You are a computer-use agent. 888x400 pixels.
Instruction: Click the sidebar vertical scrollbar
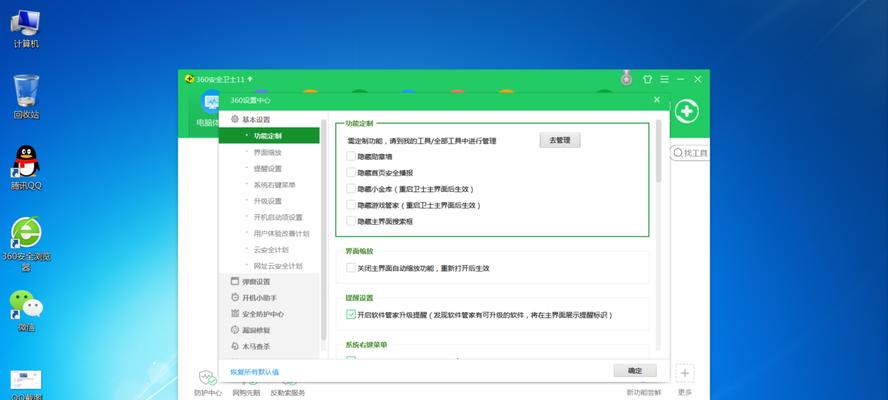click(x=323, y=229)
